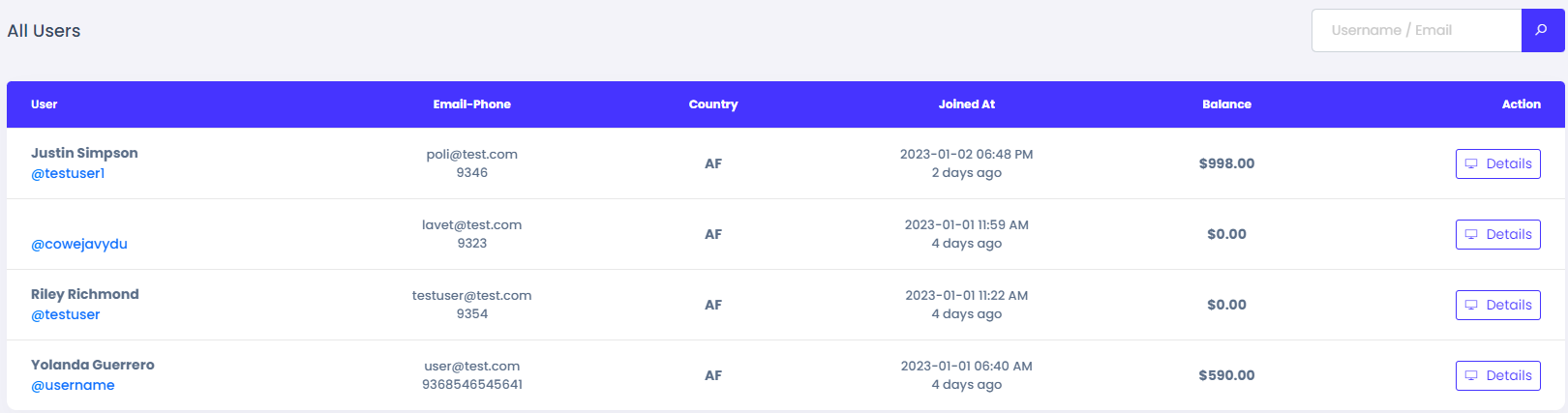Viewport: 1568px width, 413px height.
Task: Click the Balance column header
Action: click(1226, 104)
